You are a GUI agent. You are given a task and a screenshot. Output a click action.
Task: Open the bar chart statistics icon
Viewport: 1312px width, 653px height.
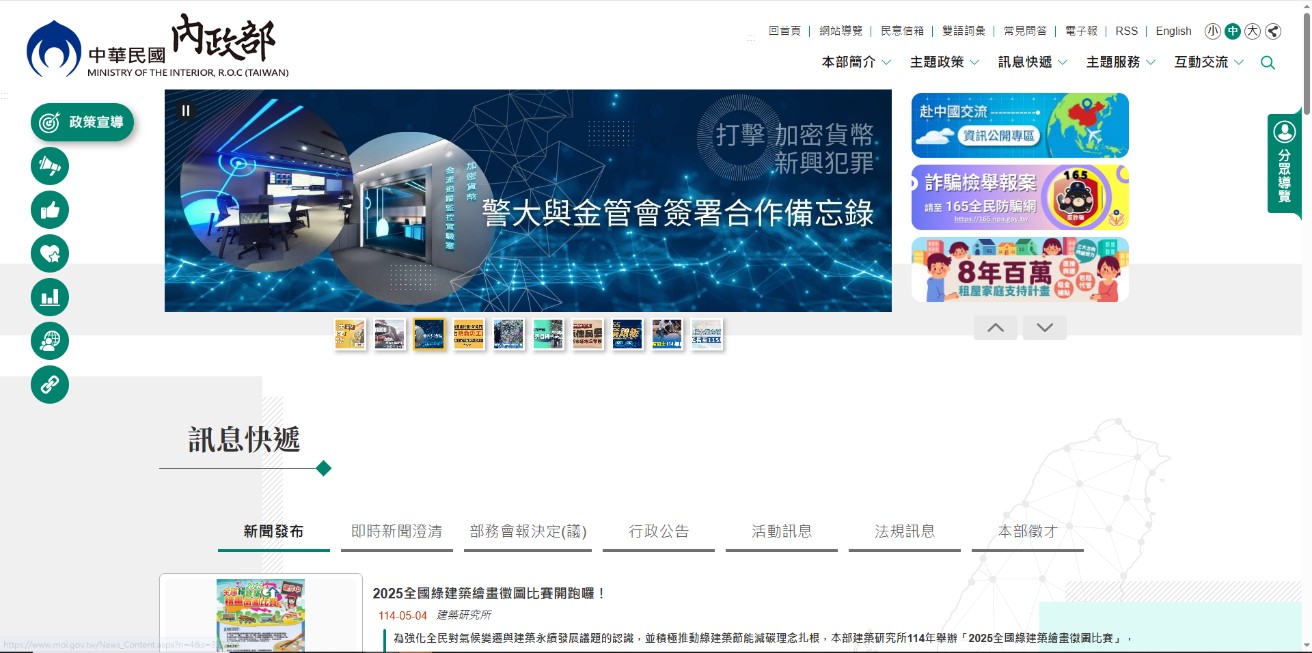(50, 297)
